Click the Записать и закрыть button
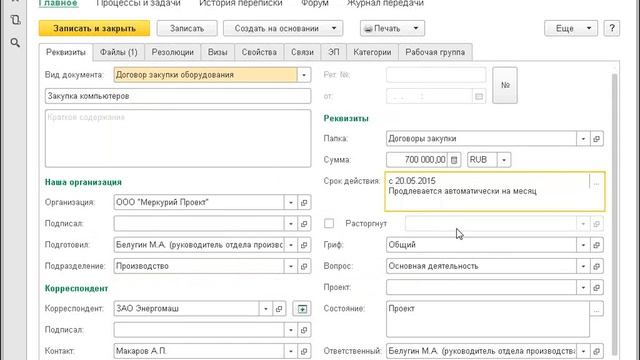 click(x=94, y=29)
